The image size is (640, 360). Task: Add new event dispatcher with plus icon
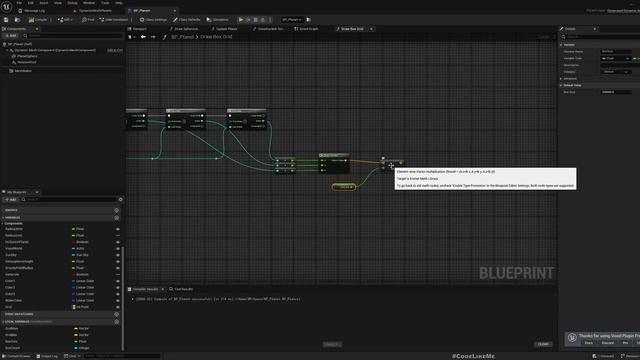pos(116,314)
